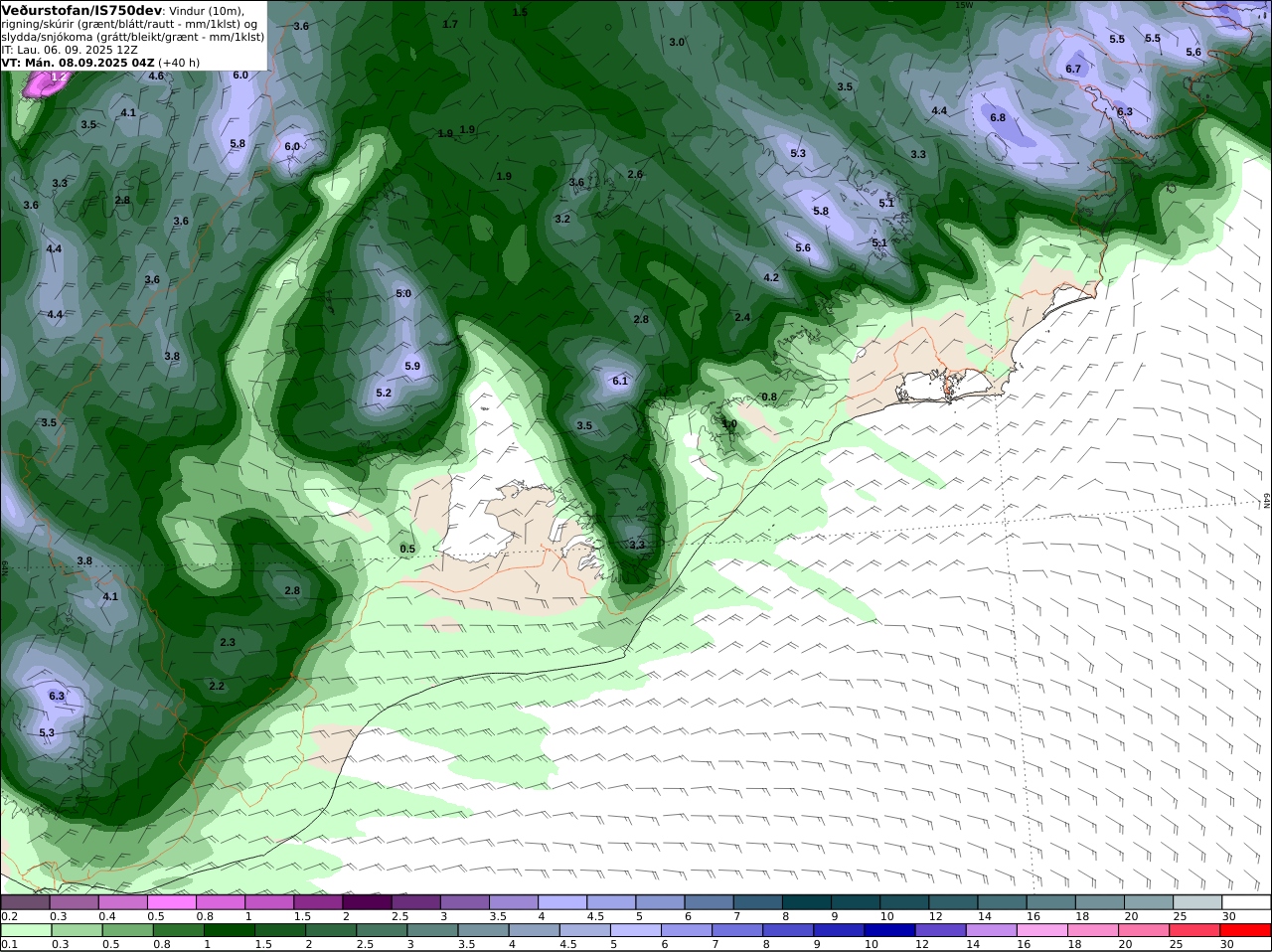The width and height of the screenshot is (1272, 952).
Task: Click the '(+40 h)' forecast offset
Action: (179, 62)
